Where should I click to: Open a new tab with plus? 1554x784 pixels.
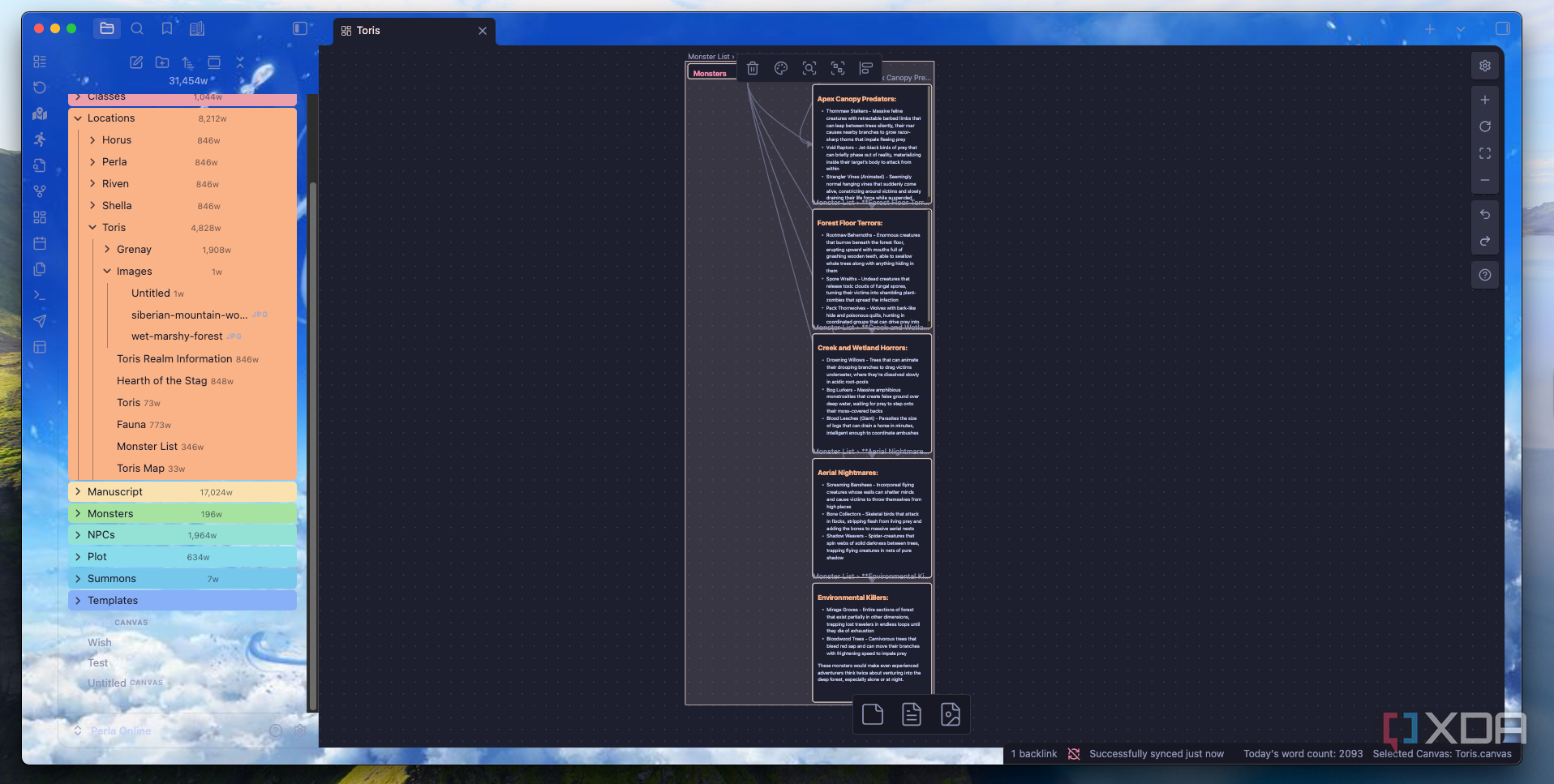click(x=1430, y=29)
